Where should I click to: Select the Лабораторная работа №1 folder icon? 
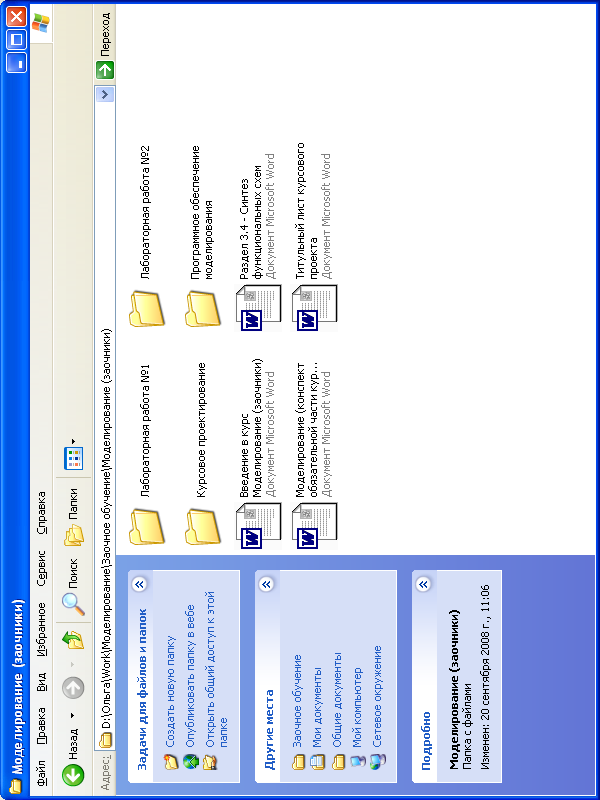147,526
